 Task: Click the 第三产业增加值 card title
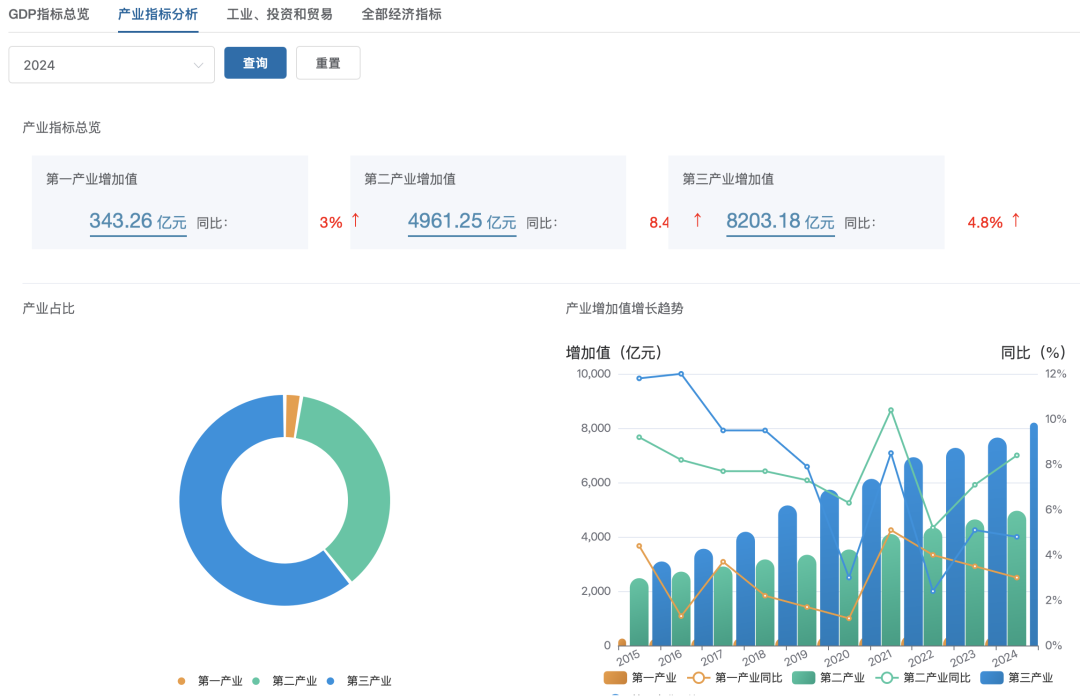click(728, 179)
